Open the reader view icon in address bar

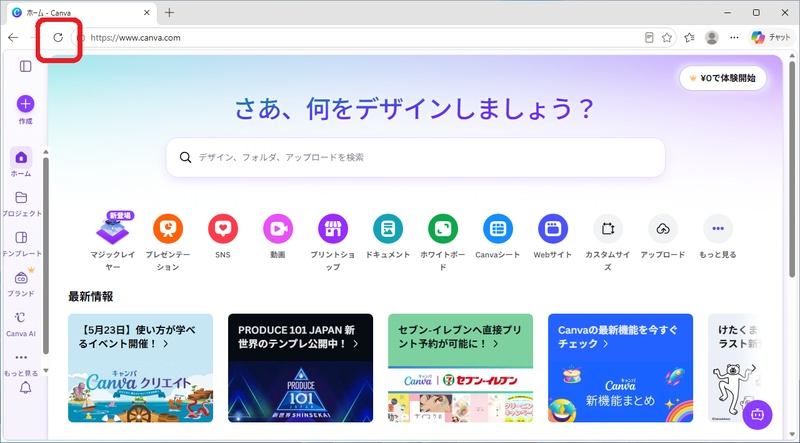649,37
